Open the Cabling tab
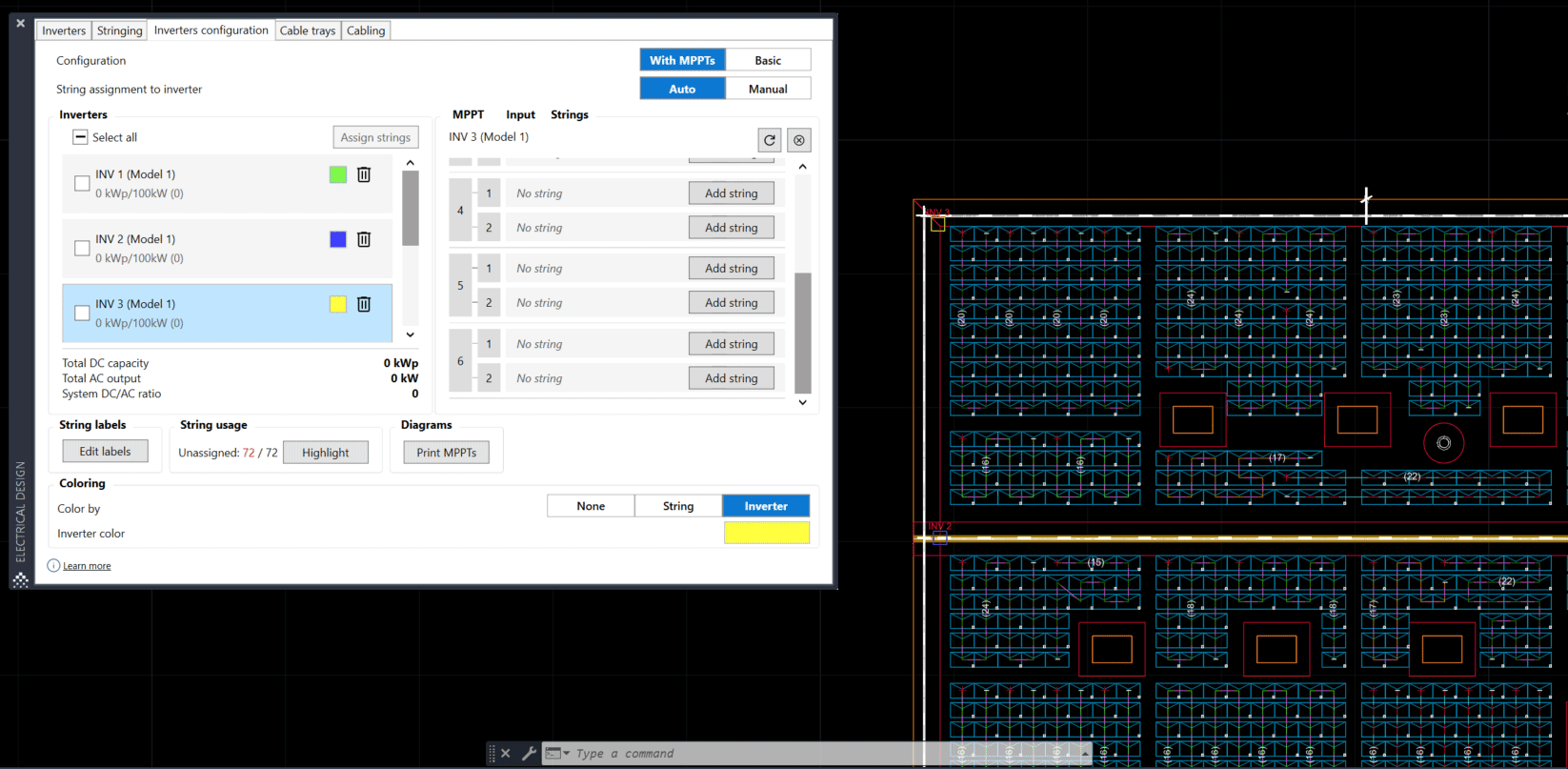The image size is (1568, 769). 366,30
